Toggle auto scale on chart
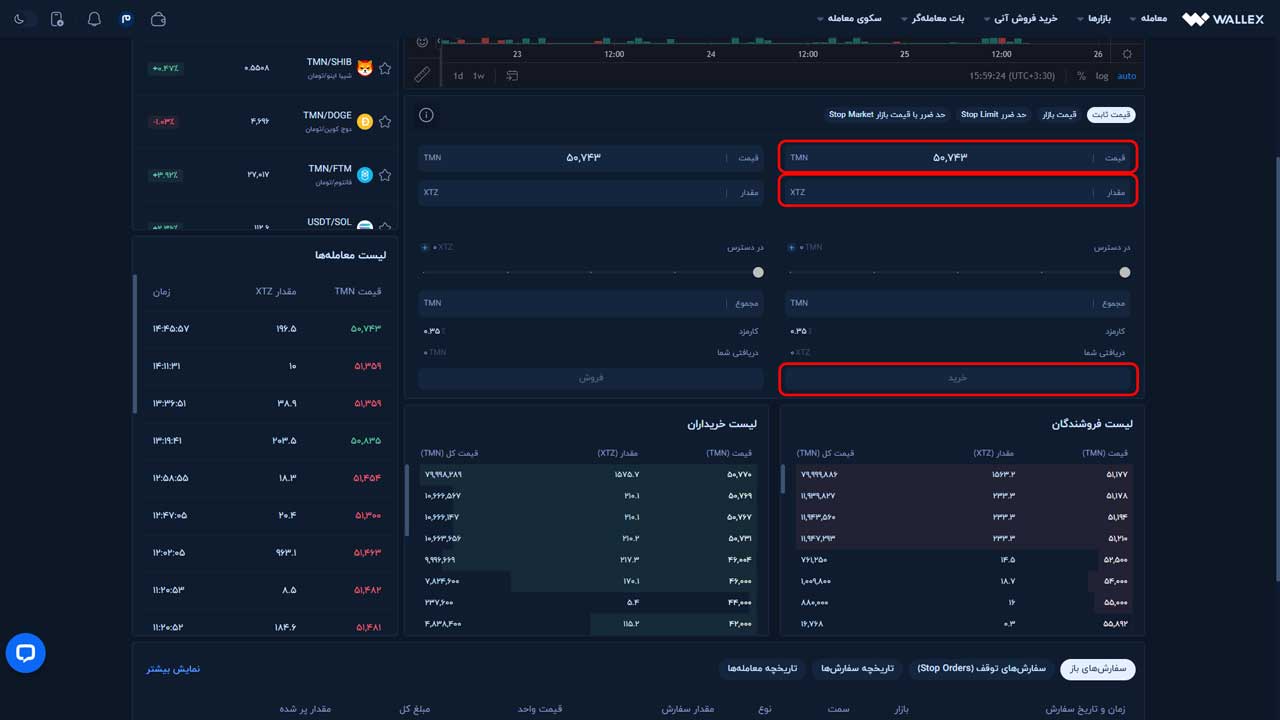 (1127, 76)
